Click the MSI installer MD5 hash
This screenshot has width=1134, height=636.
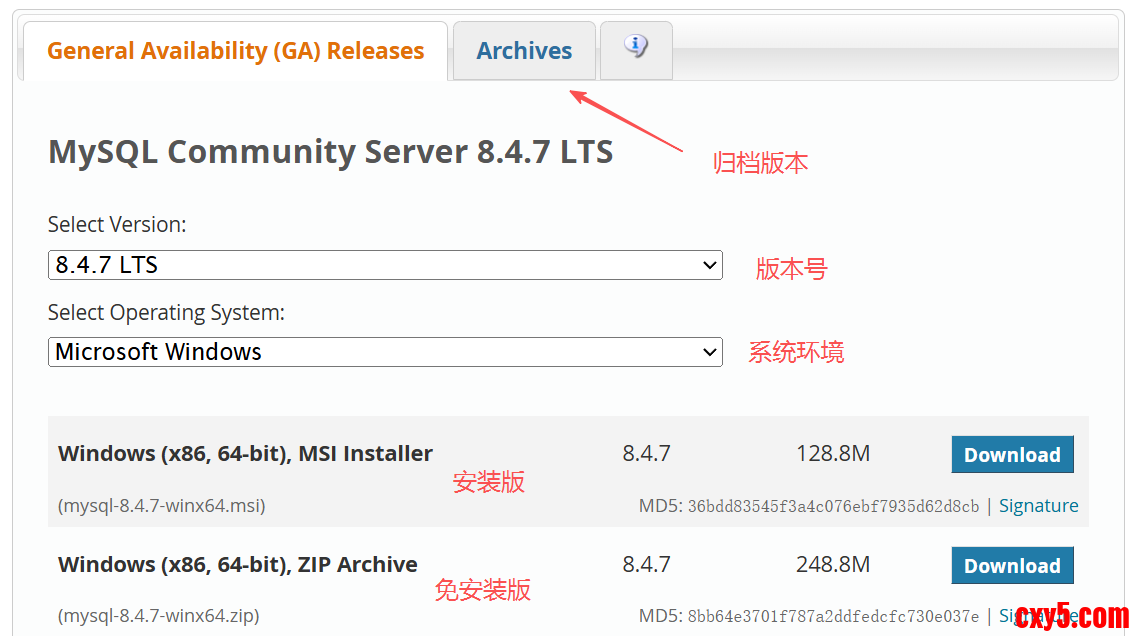click(x=833, y=507)
